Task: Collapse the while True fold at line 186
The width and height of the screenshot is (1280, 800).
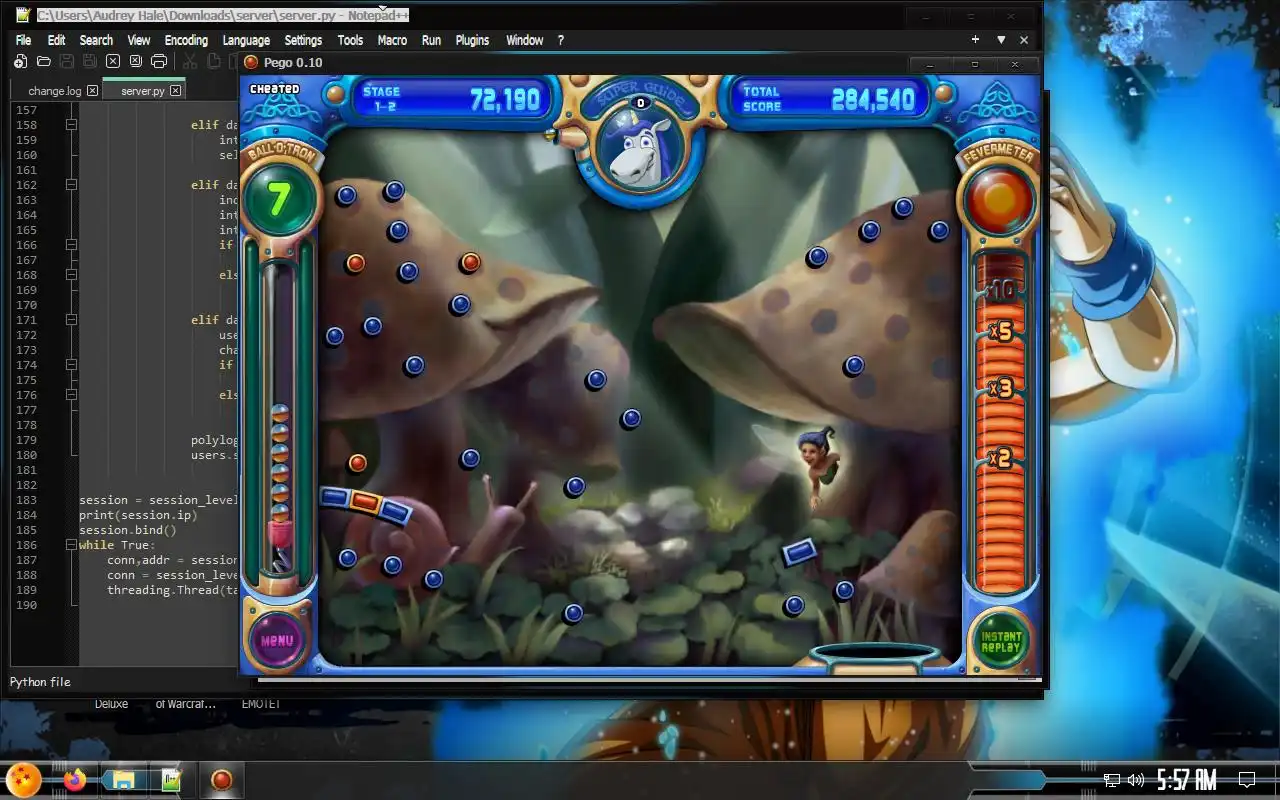Action: point(71,545)
